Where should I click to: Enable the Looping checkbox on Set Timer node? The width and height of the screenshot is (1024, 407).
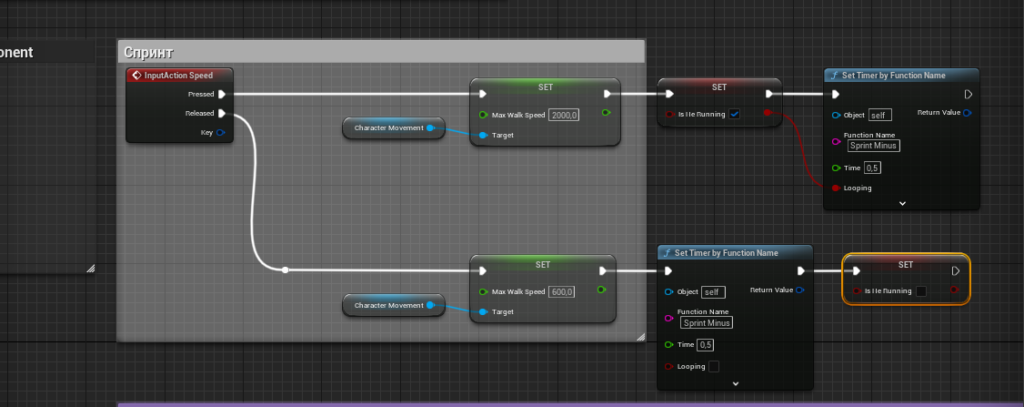click(713, 367)
